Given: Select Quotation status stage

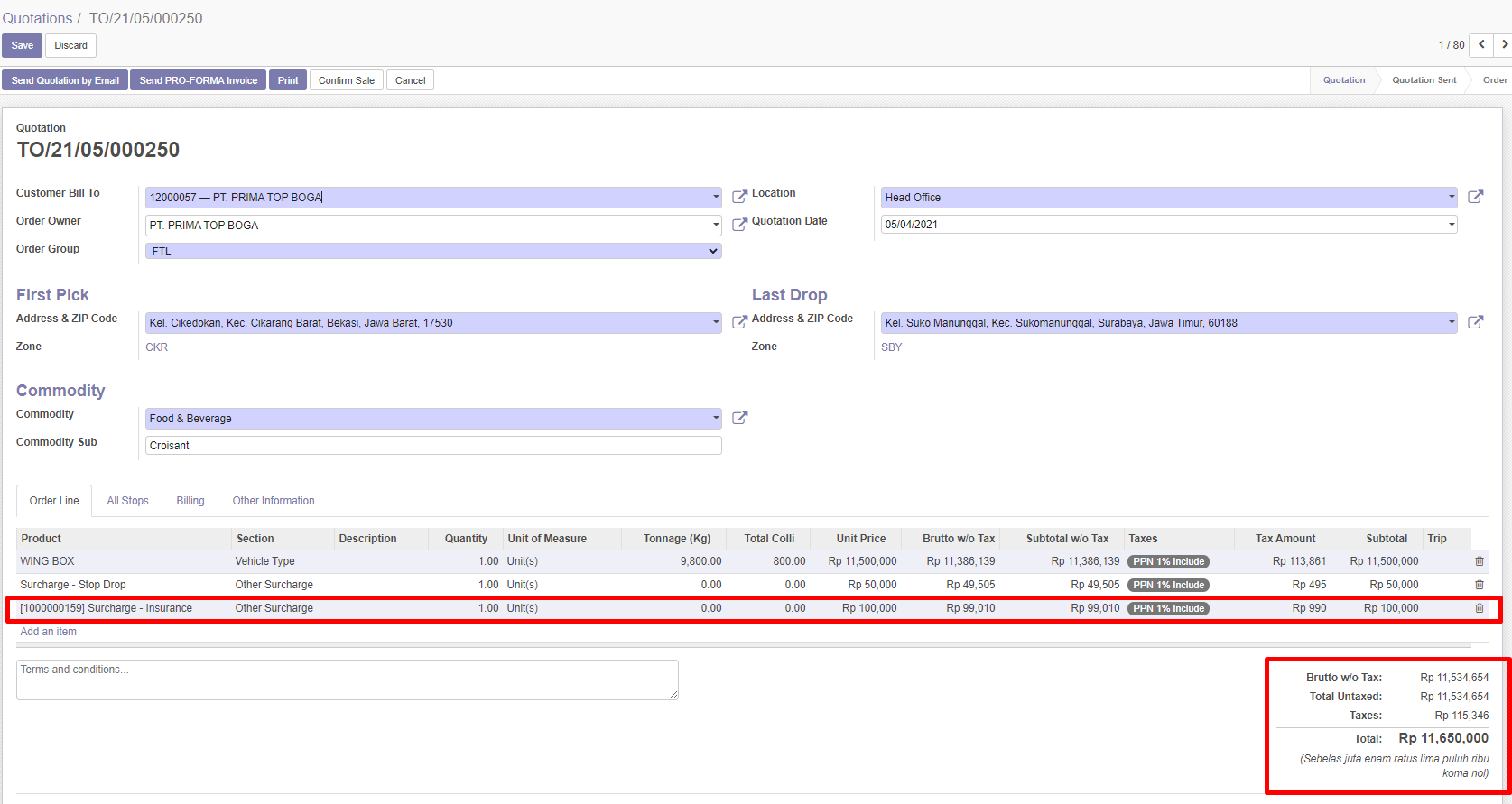Looking at the screenshot, I should [1343, 80].
